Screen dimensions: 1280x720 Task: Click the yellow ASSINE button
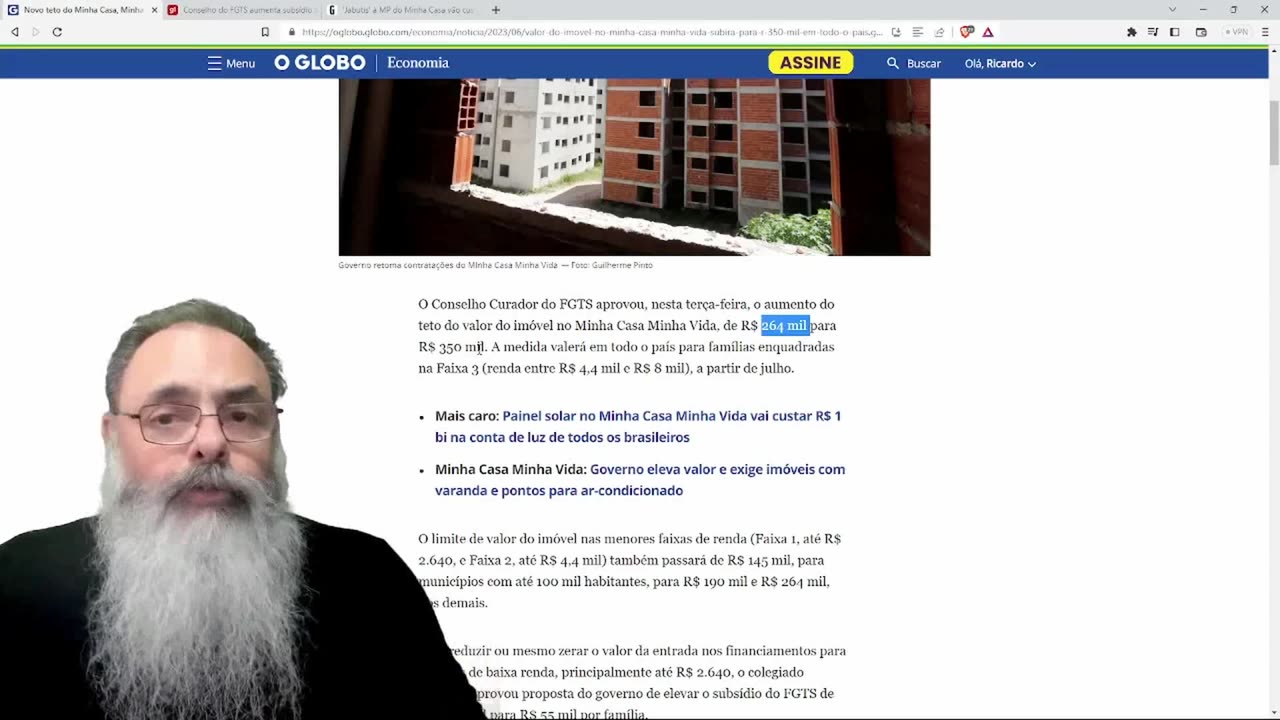(811, 62)
